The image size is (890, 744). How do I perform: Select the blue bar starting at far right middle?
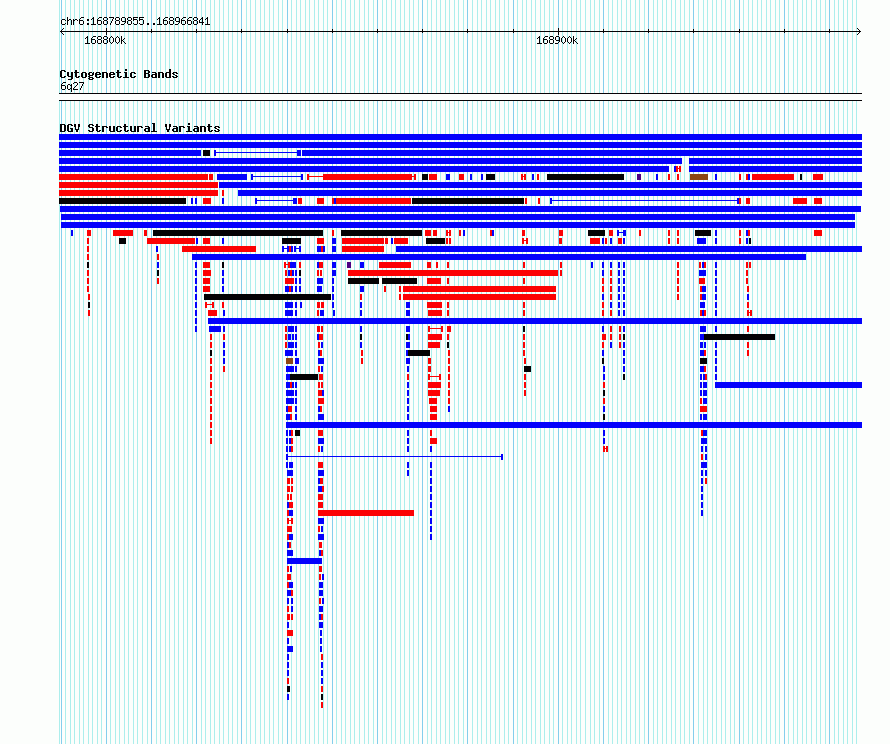pos(788,385)
